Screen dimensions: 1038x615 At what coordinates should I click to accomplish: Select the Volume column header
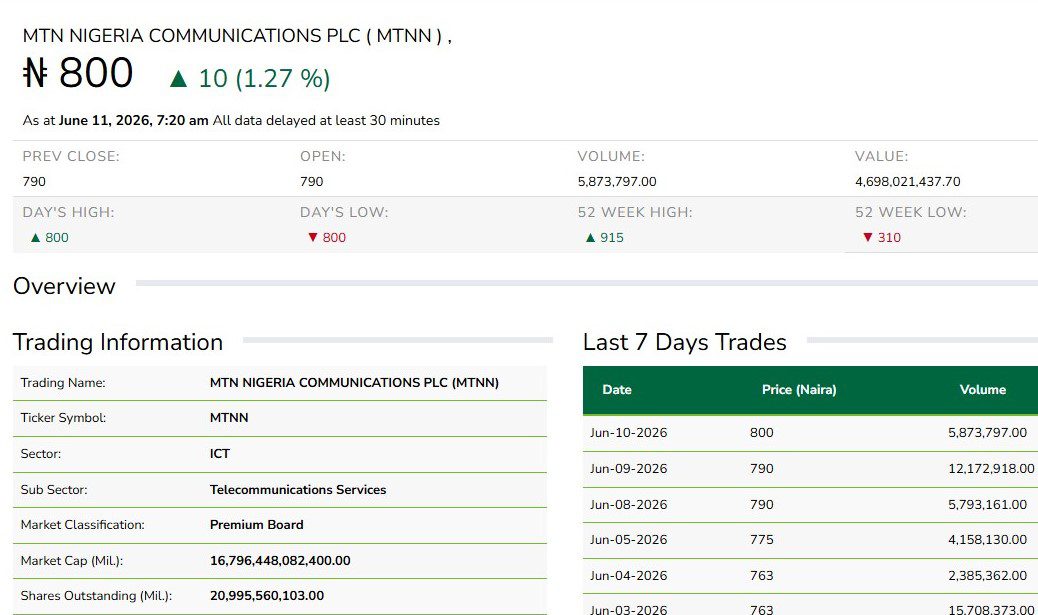pos(982,390)
